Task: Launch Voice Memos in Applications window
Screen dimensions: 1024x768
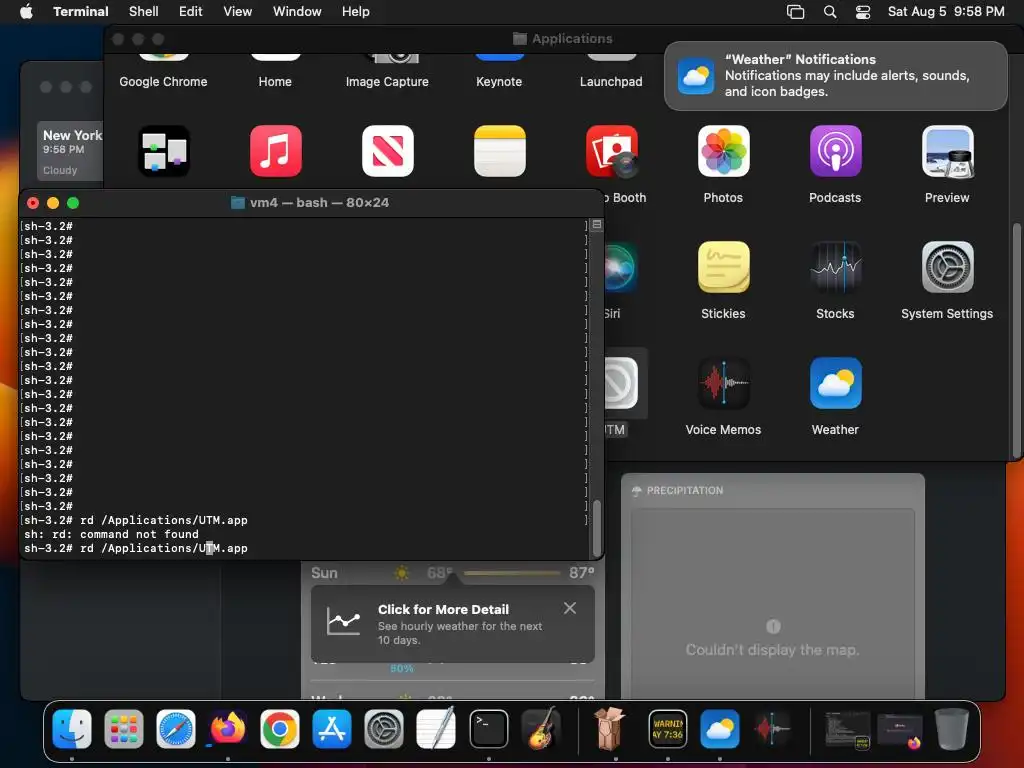Action: pyautogui.click(x=724, y=383)
